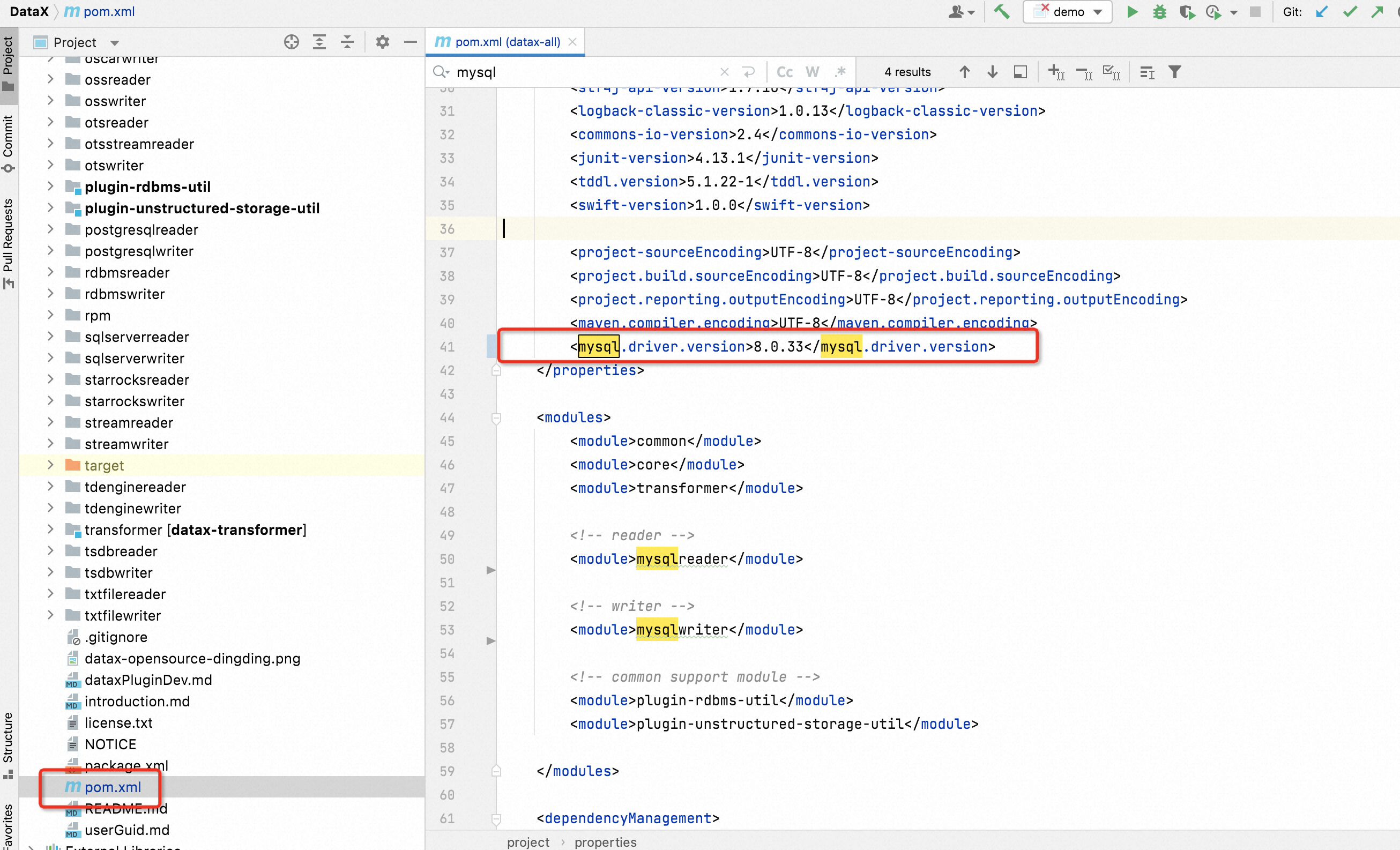Toggle Regex search option

tap(840, 72)
